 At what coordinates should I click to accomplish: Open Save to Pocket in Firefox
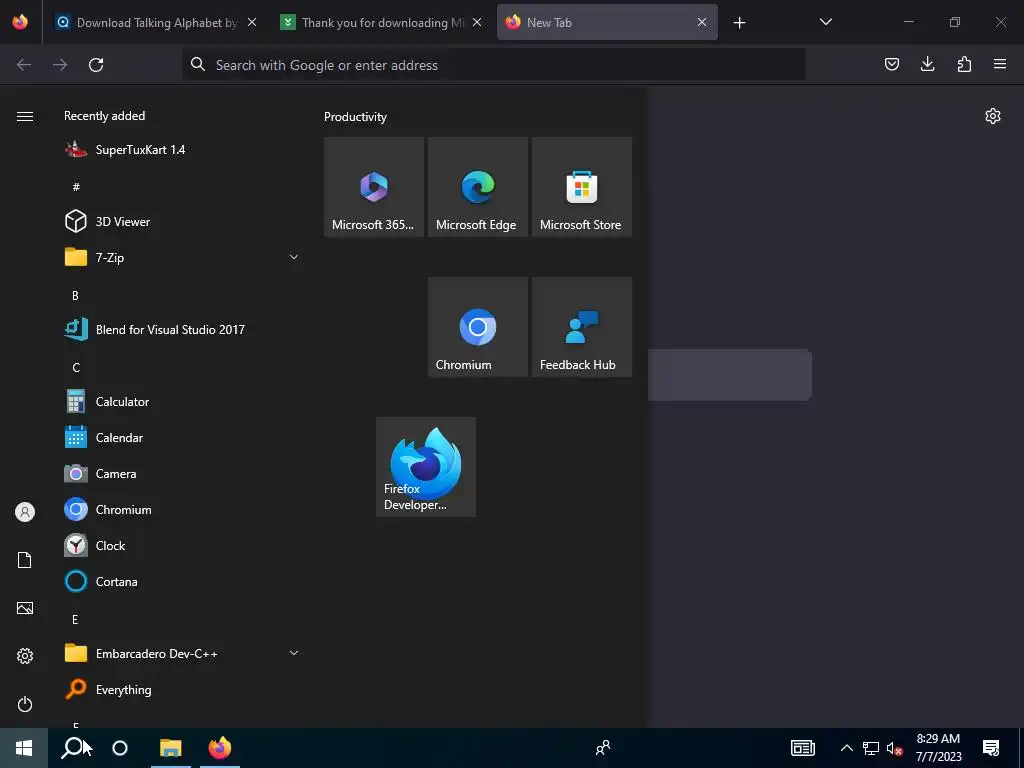pyautogui.click(x=891, y=64)
